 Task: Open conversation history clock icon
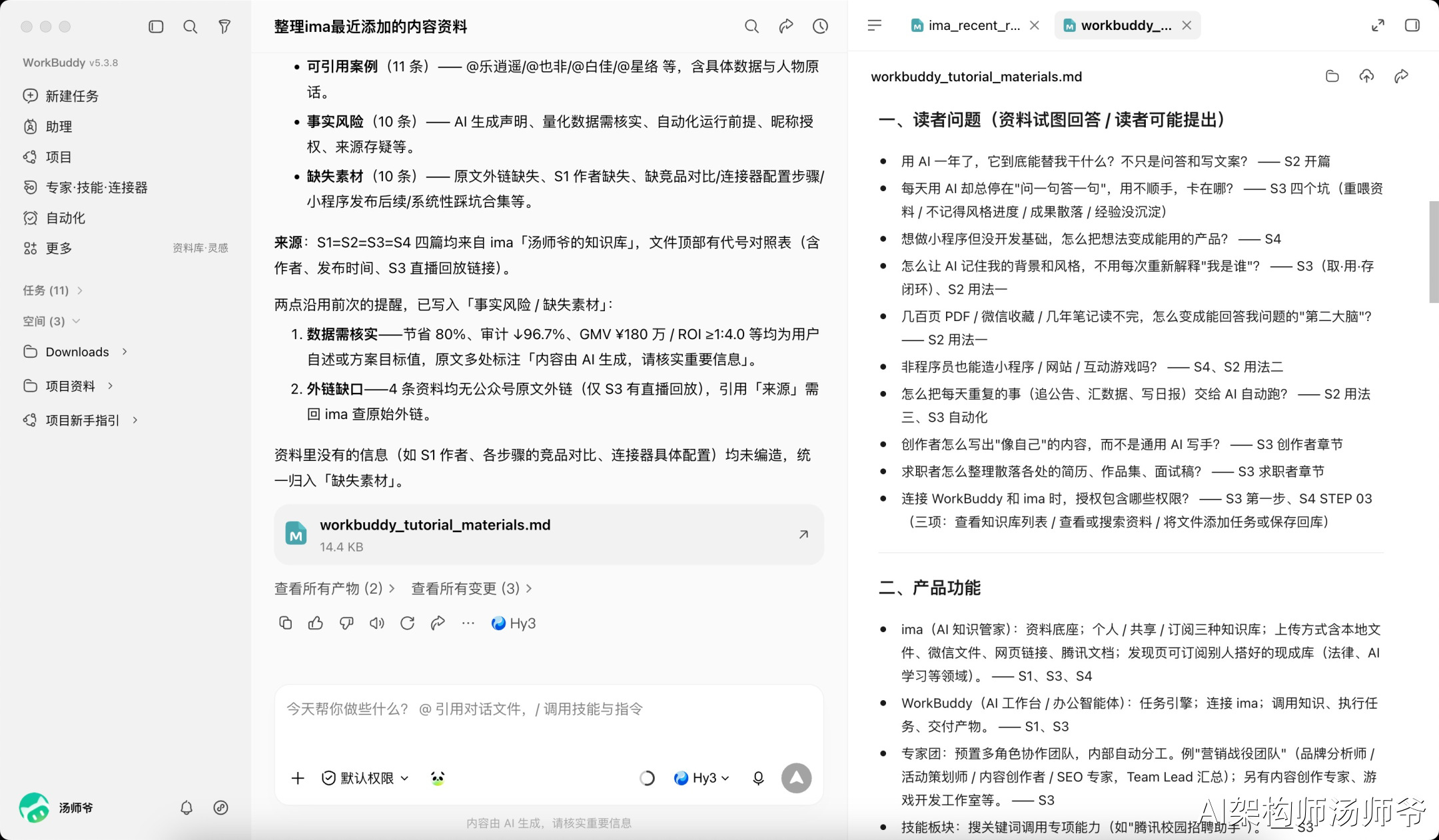(x=820, y=26)
